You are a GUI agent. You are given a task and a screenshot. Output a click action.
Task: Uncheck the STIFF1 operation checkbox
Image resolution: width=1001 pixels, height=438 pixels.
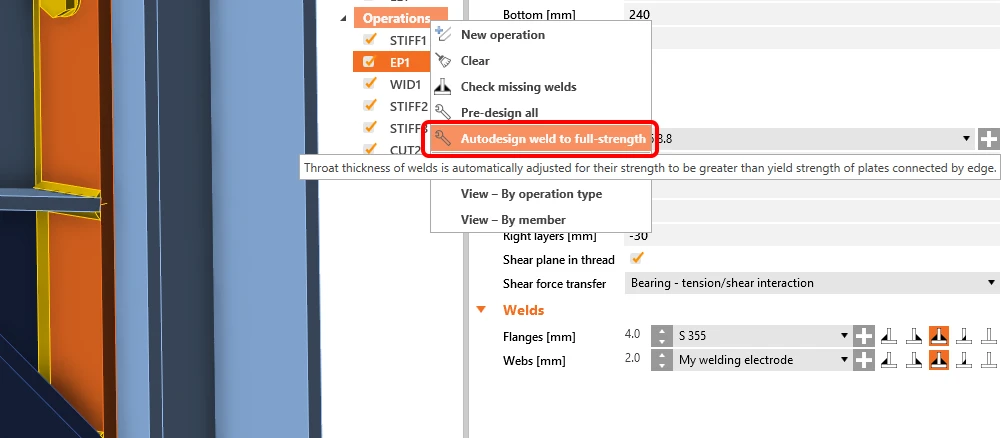click(370, 40)
